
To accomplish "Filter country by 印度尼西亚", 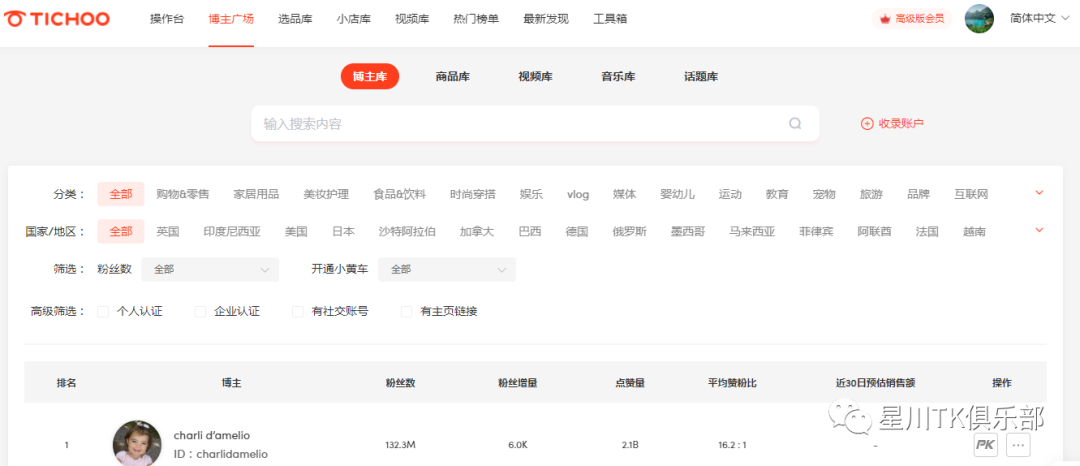I will pos(232,231).
